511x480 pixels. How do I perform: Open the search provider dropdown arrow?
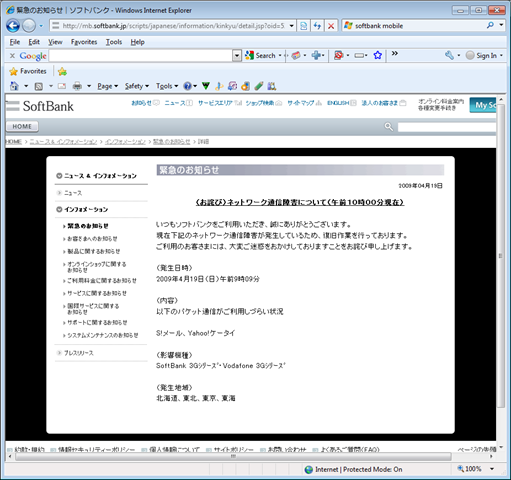click(x=501, y=25)
